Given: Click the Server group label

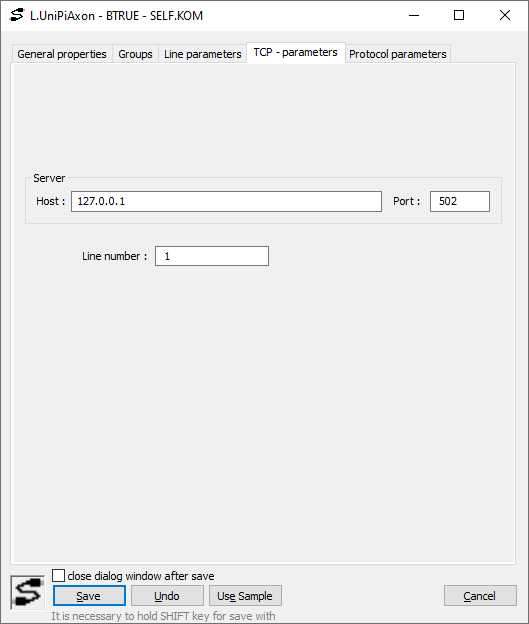Looking at the screenshot, I should pyautogui.click(x=49, y=178).
